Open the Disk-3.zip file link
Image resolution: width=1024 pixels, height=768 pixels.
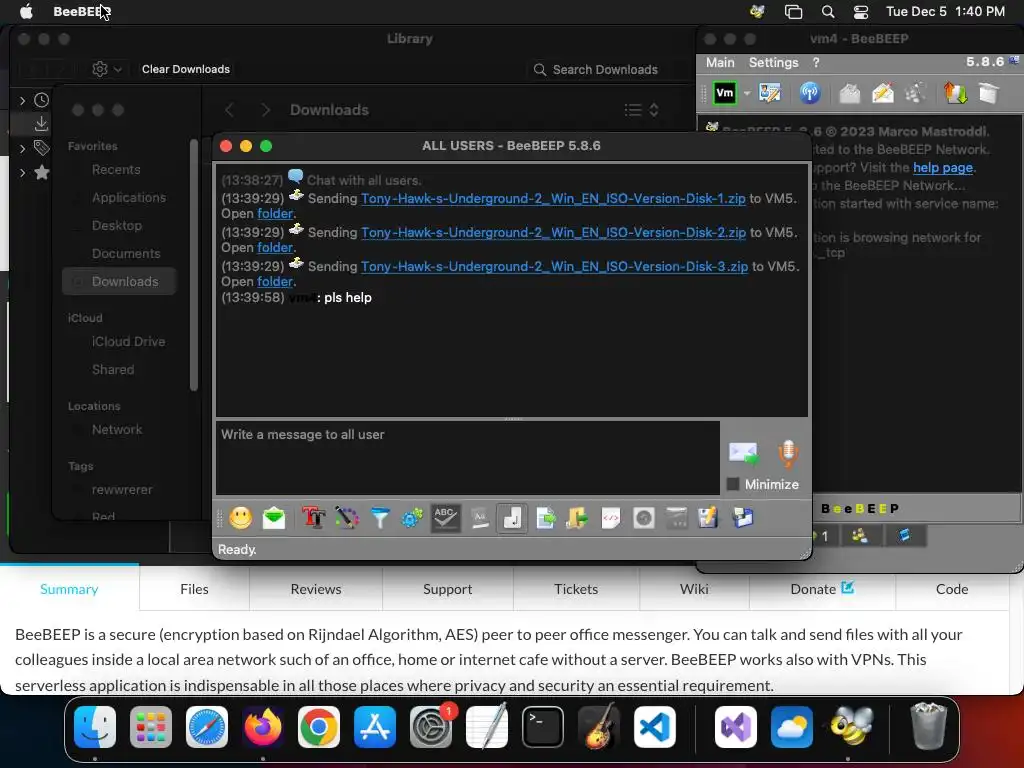(x=554, y=266)
